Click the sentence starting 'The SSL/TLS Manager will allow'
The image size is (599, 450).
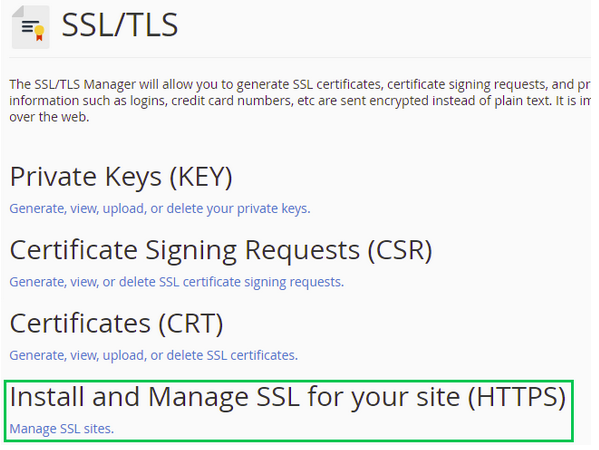(300, 84)
